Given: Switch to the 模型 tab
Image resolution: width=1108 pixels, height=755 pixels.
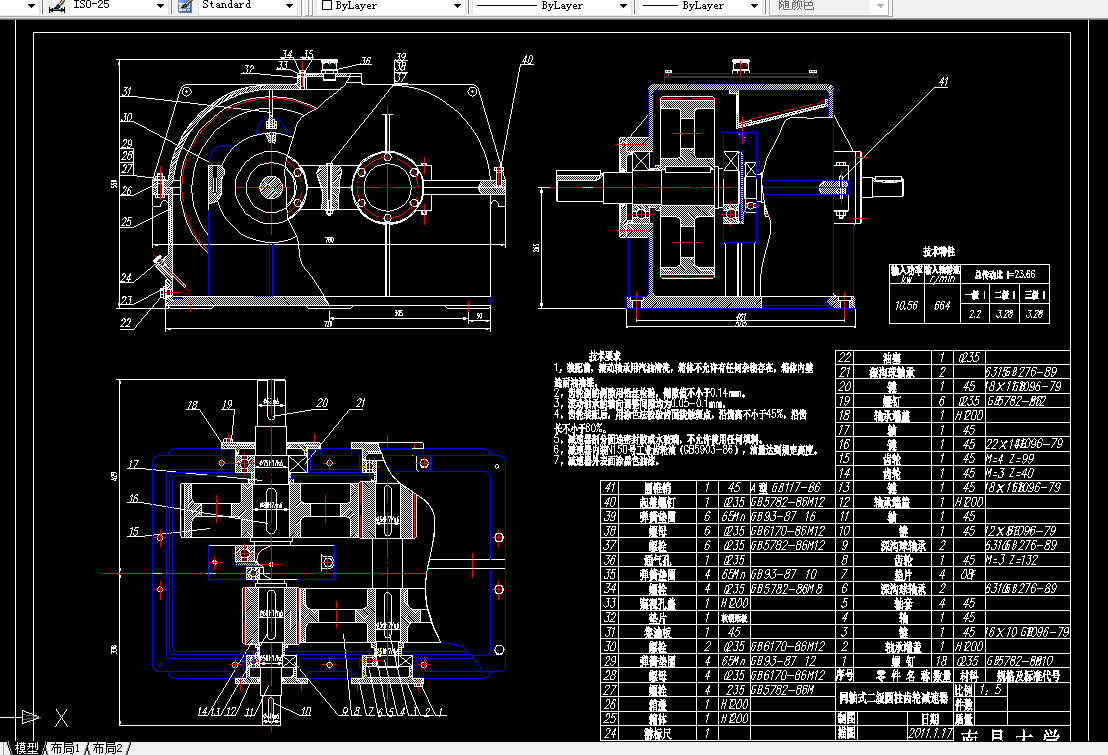Looking at the screenshot, I should point(27,748).
